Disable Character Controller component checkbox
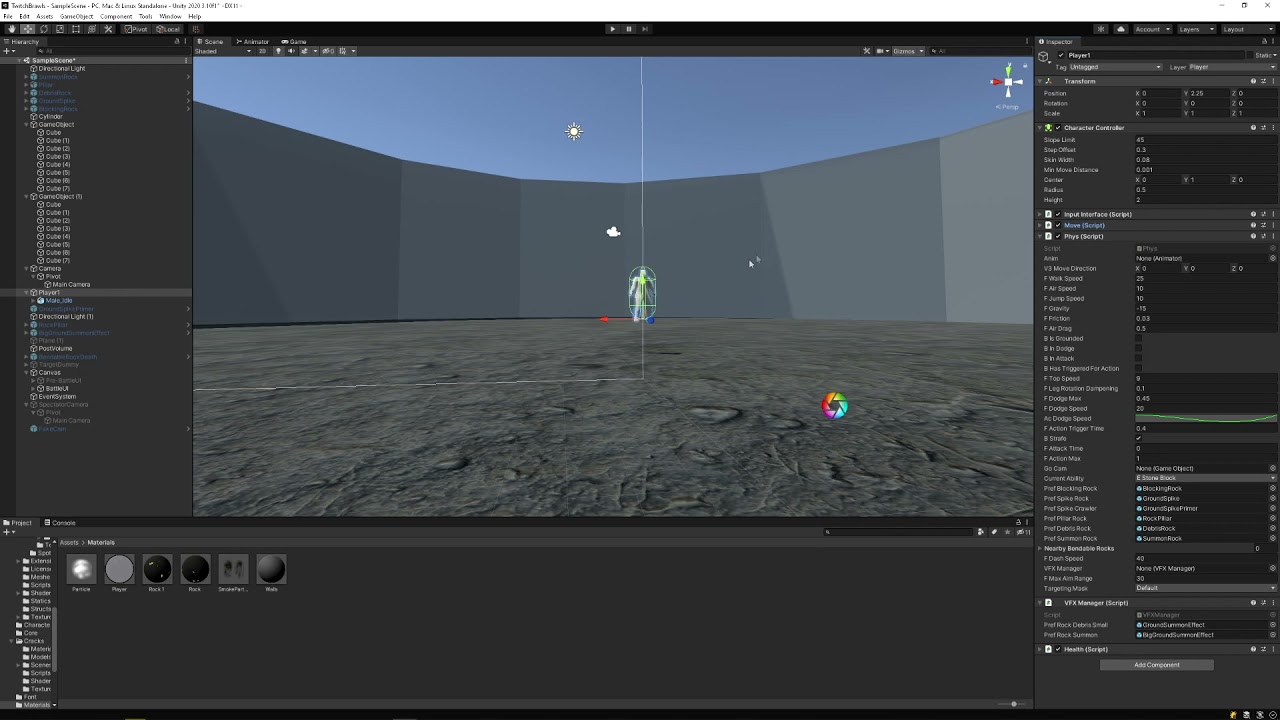The height and width of the screenshot is (720, 1280). (x=1058, y=128)
